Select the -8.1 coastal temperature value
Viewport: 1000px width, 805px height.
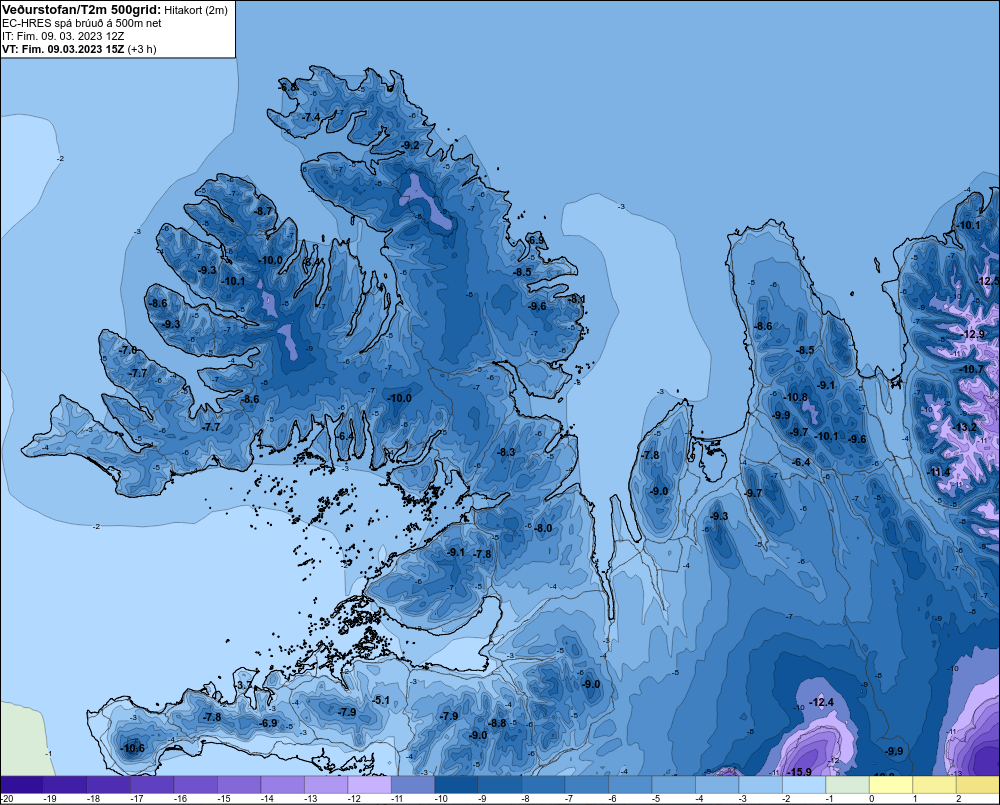(577, 299)
